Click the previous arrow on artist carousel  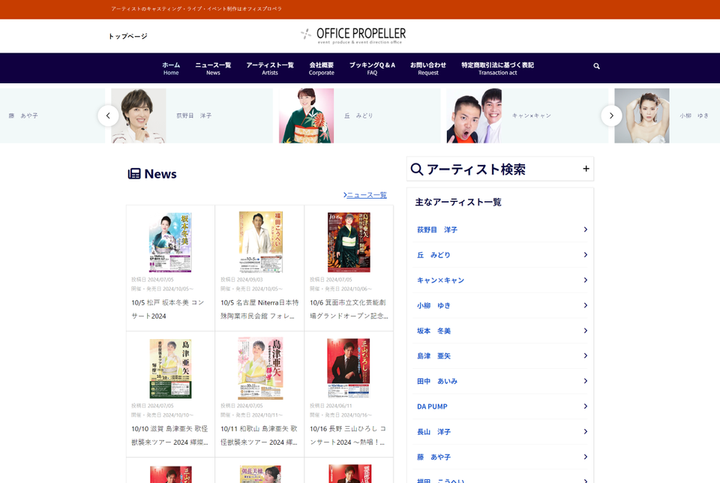108,116
